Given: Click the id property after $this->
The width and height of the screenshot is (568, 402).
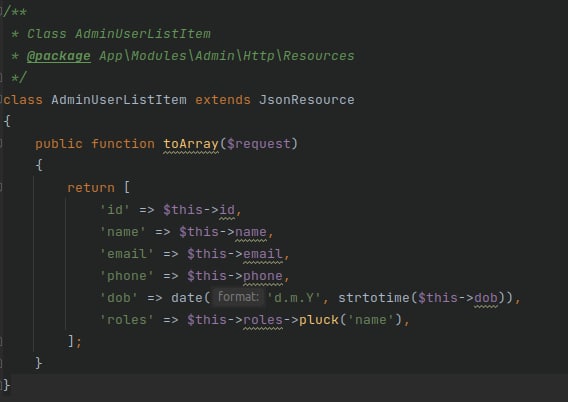Looking at the screenshot, I should (227, 210).
